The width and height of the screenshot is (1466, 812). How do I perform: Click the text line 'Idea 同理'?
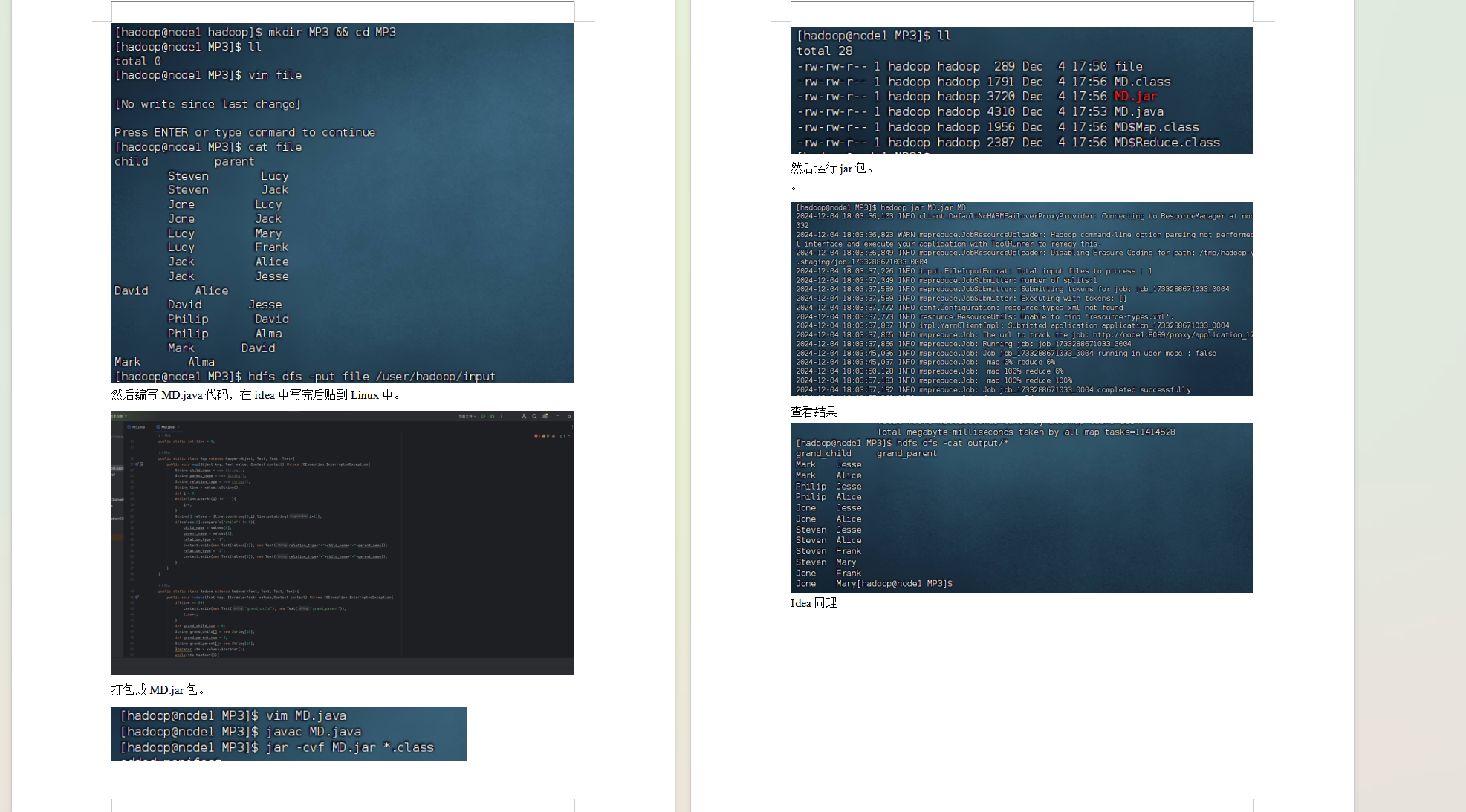click(x=813, y=603)
